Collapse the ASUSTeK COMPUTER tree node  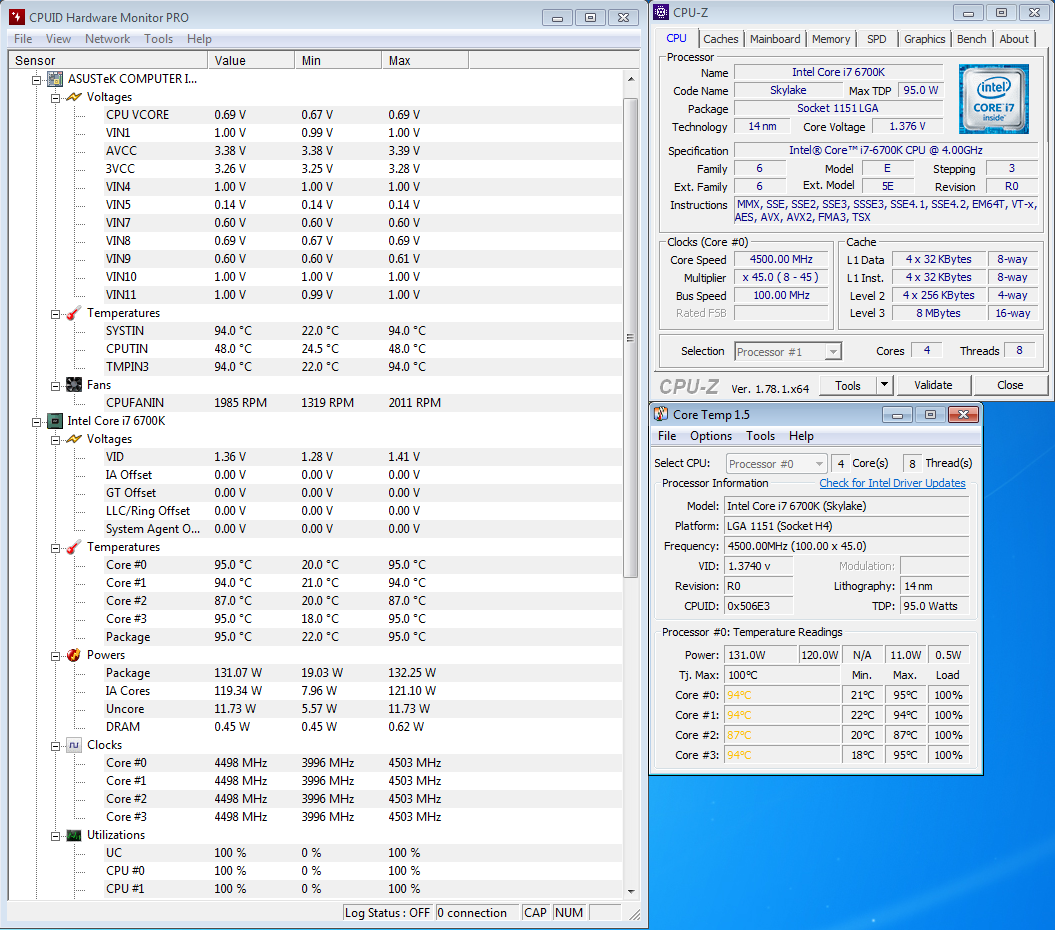tap(37, 80)
